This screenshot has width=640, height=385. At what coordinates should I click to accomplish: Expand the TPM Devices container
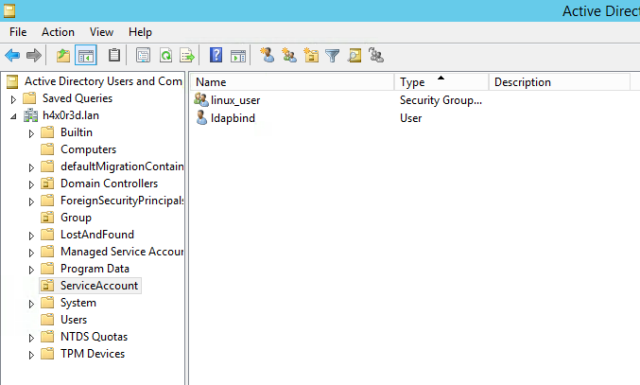pyautogui.click(x=31, y=355)
